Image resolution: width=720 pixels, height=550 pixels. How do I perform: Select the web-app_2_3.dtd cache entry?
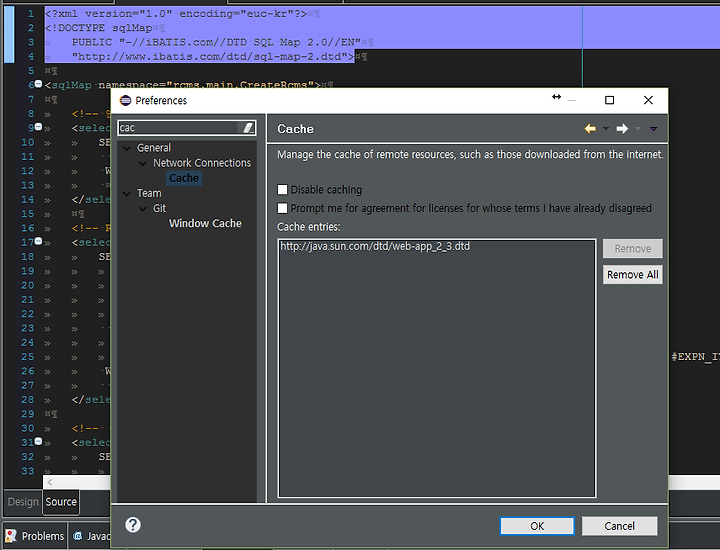[375, 247]
